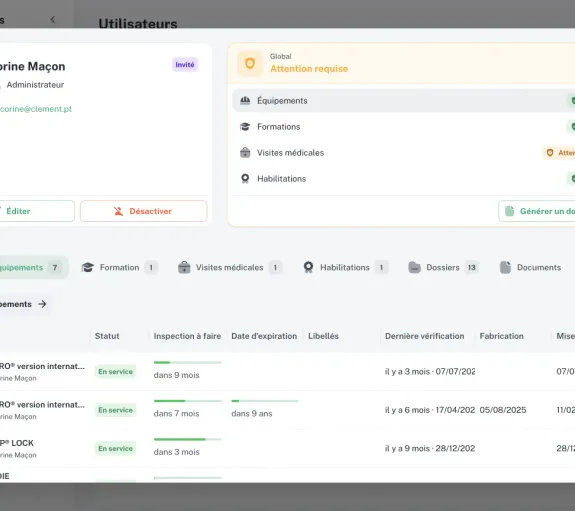Sort by the Statut column header
575x511 pixels.
[107, 336]
